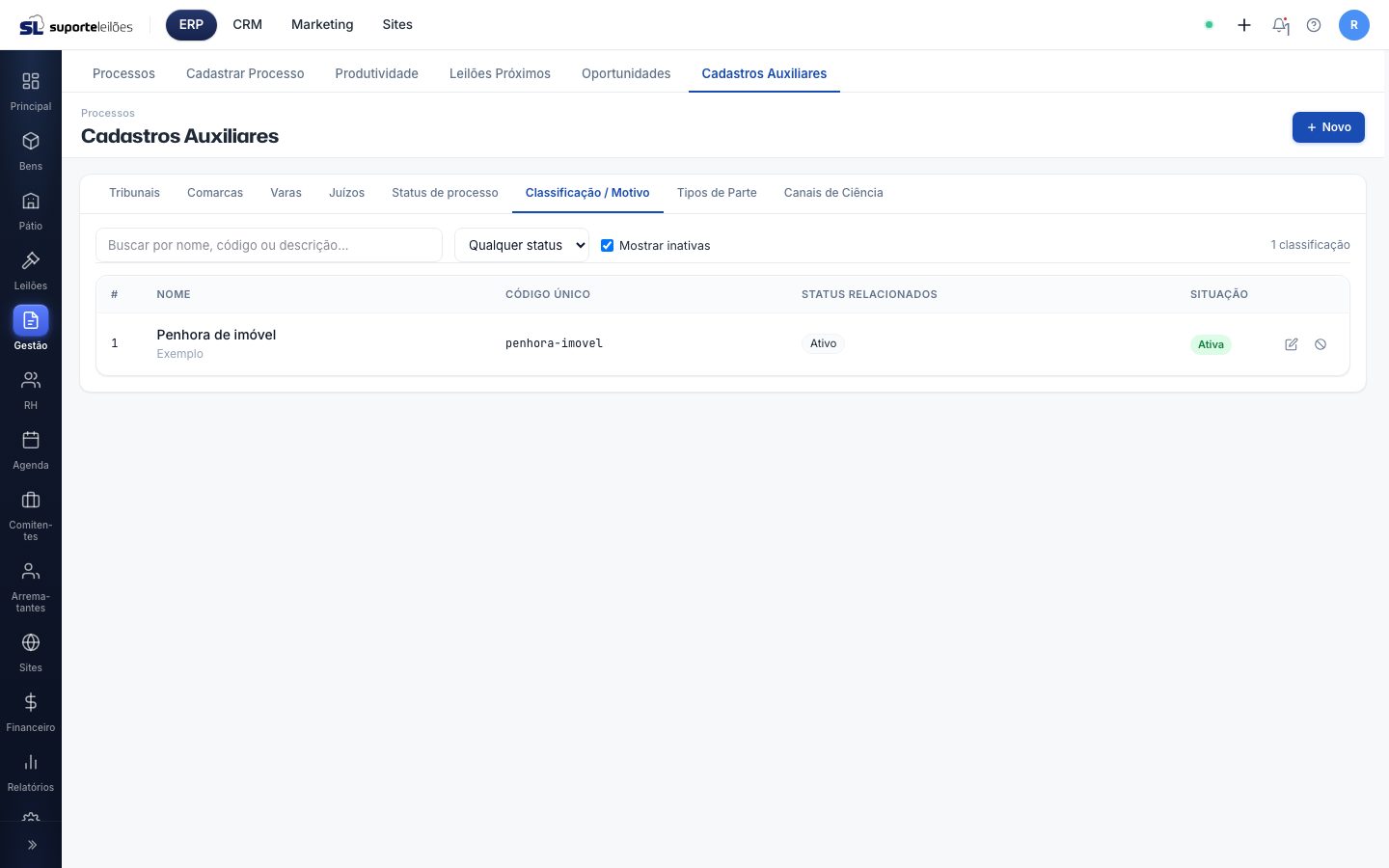Uncheck Mostrar inativas checkbox

click(608, 246)
